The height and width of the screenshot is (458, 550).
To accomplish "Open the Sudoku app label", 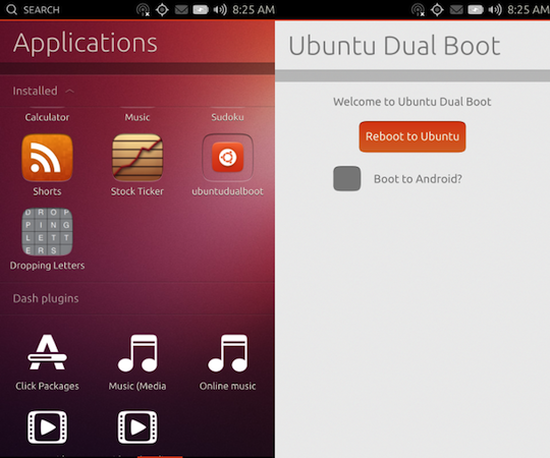I will click(x=228, y=117).
